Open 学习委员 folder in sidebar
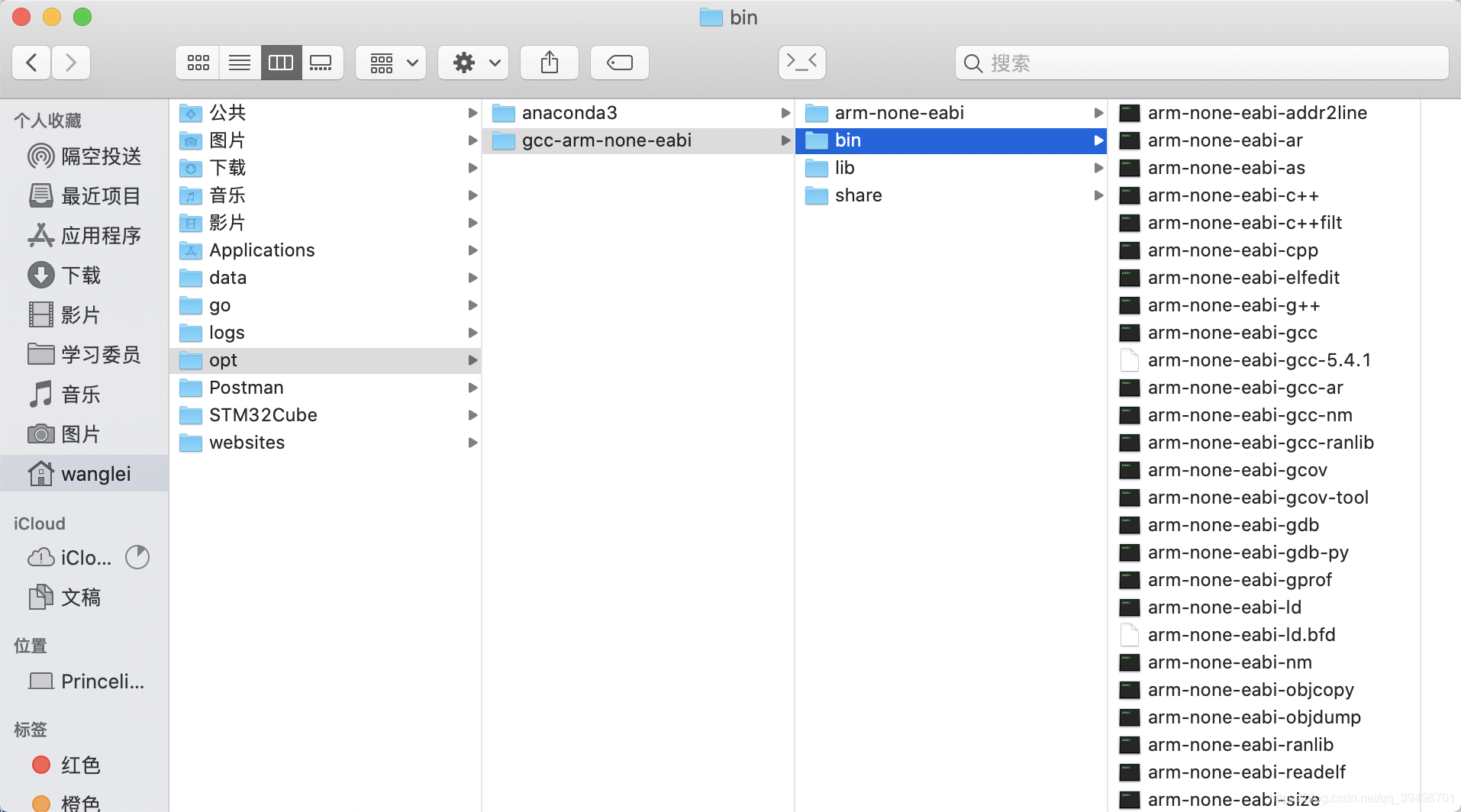The width and height of the screenshot is (1461, 812). coord(84,355)
